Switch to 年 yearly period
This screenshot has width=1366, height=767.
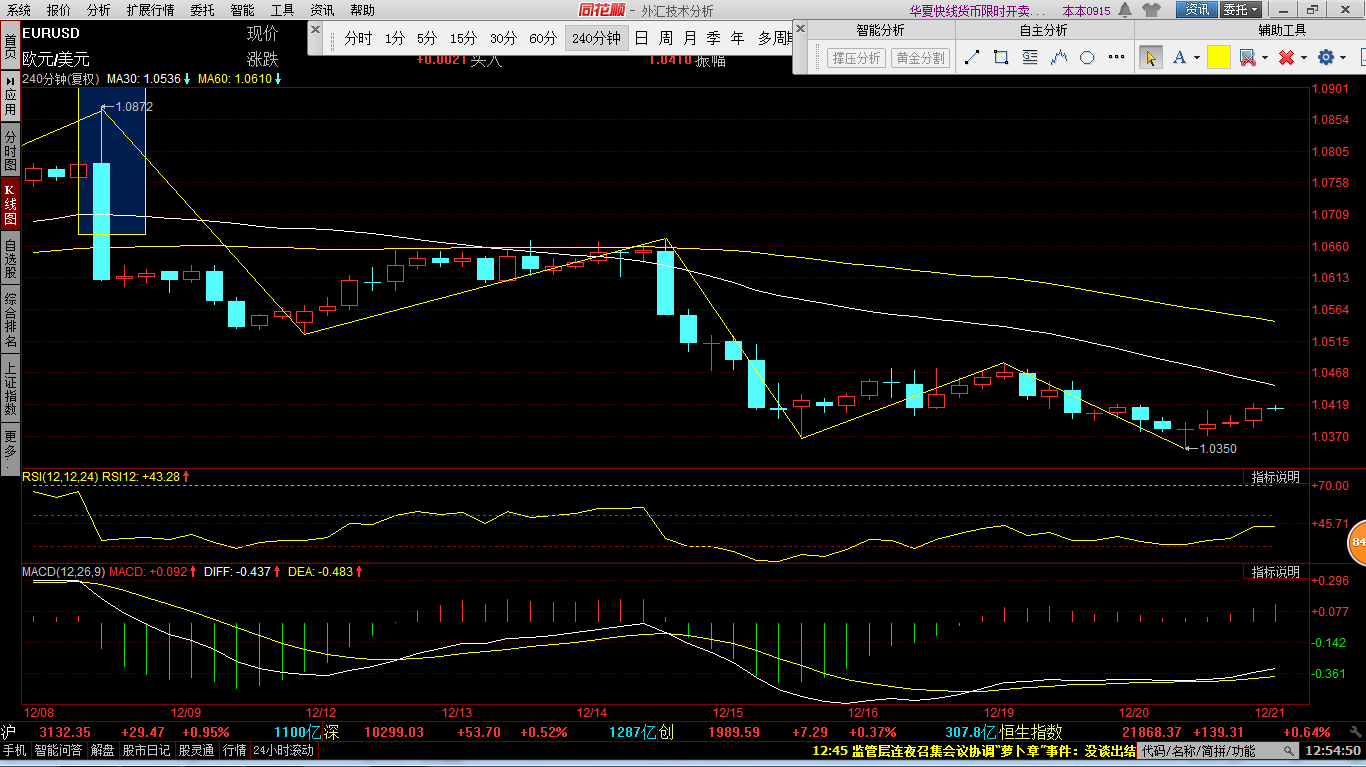coord(738,39)
